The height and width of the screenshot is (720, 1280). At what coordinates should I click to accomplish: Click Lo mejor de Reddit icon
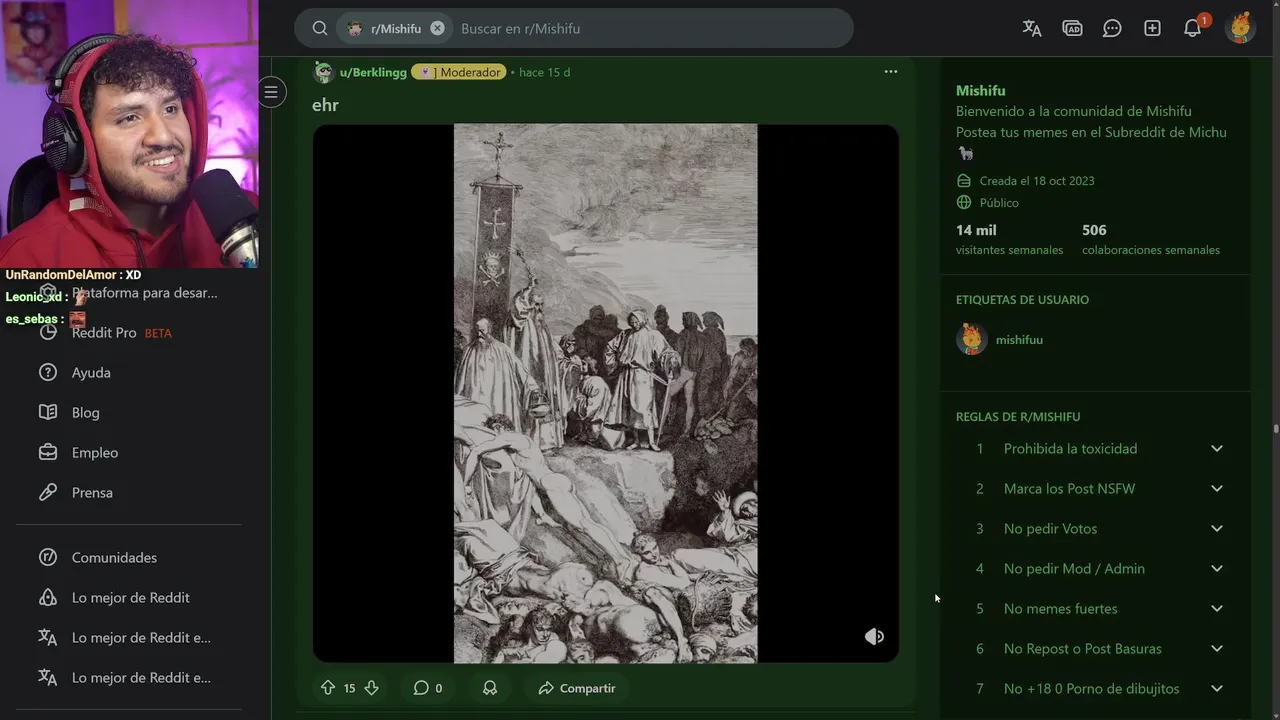point(47,597)
